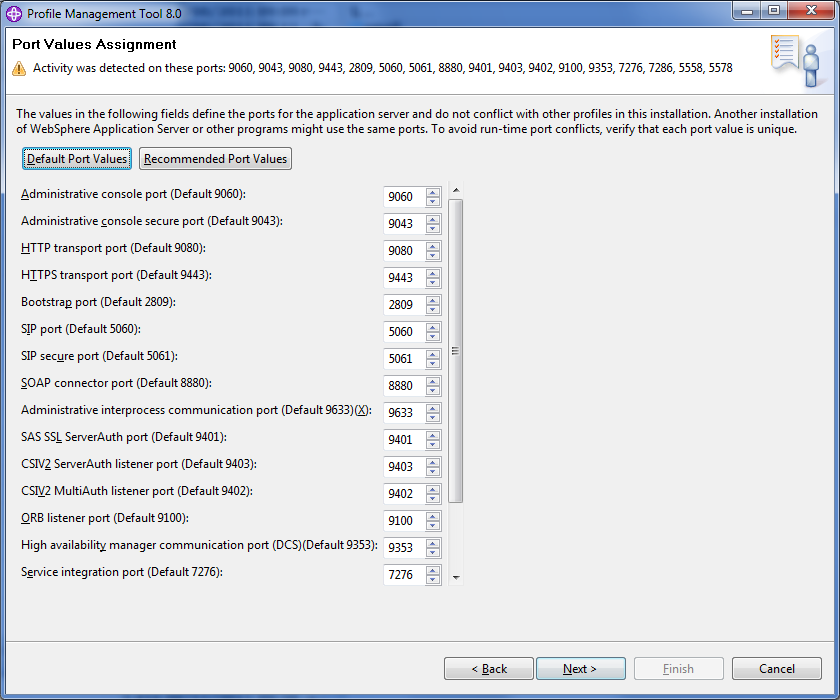Minimize the Profile Management Tool window
840x700 pixels.
coord(748,10)
